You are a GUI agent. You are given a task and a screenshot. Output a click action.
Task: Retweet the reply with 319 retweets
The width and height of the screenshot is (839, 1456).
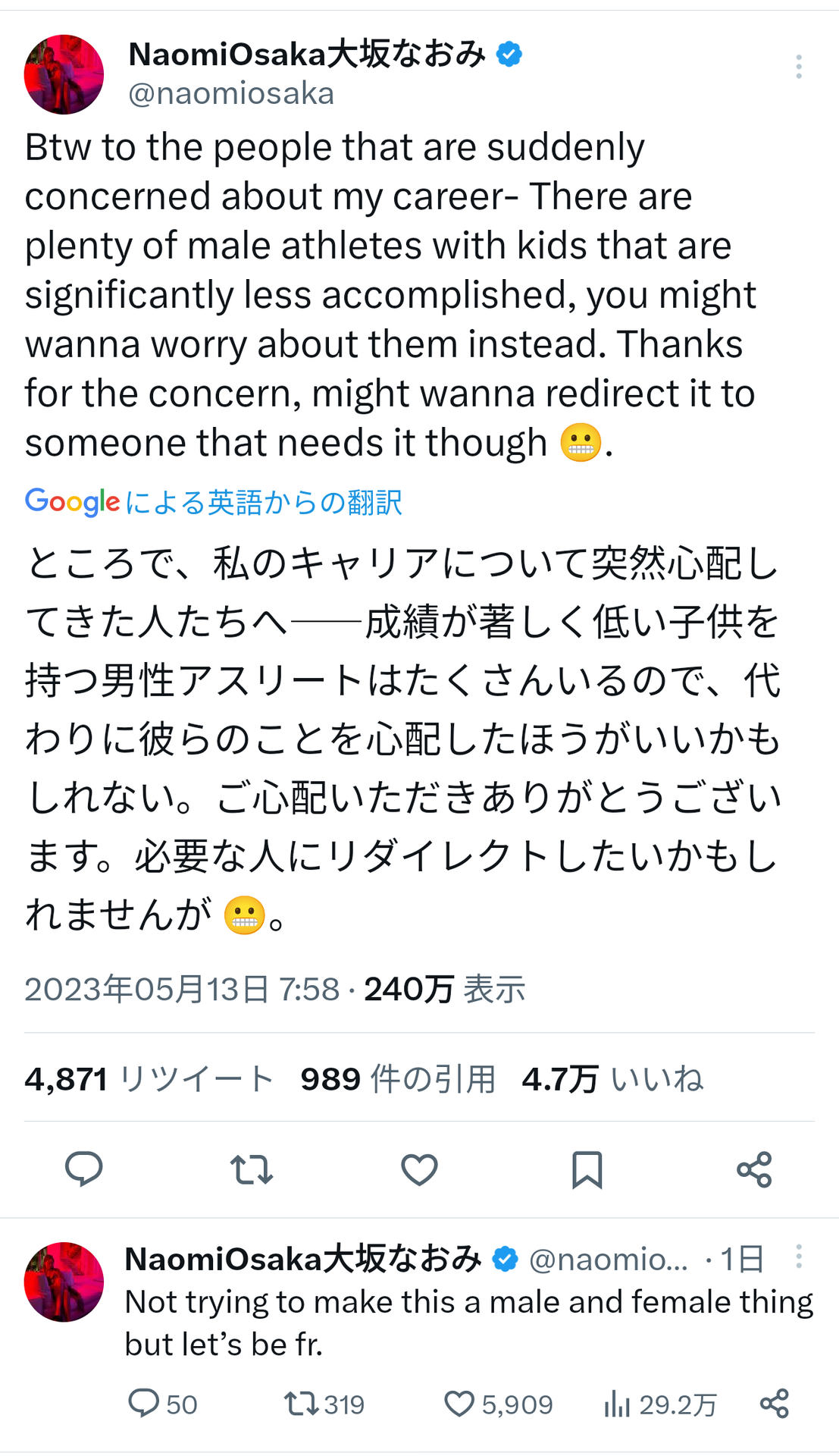click(324, 1404)
